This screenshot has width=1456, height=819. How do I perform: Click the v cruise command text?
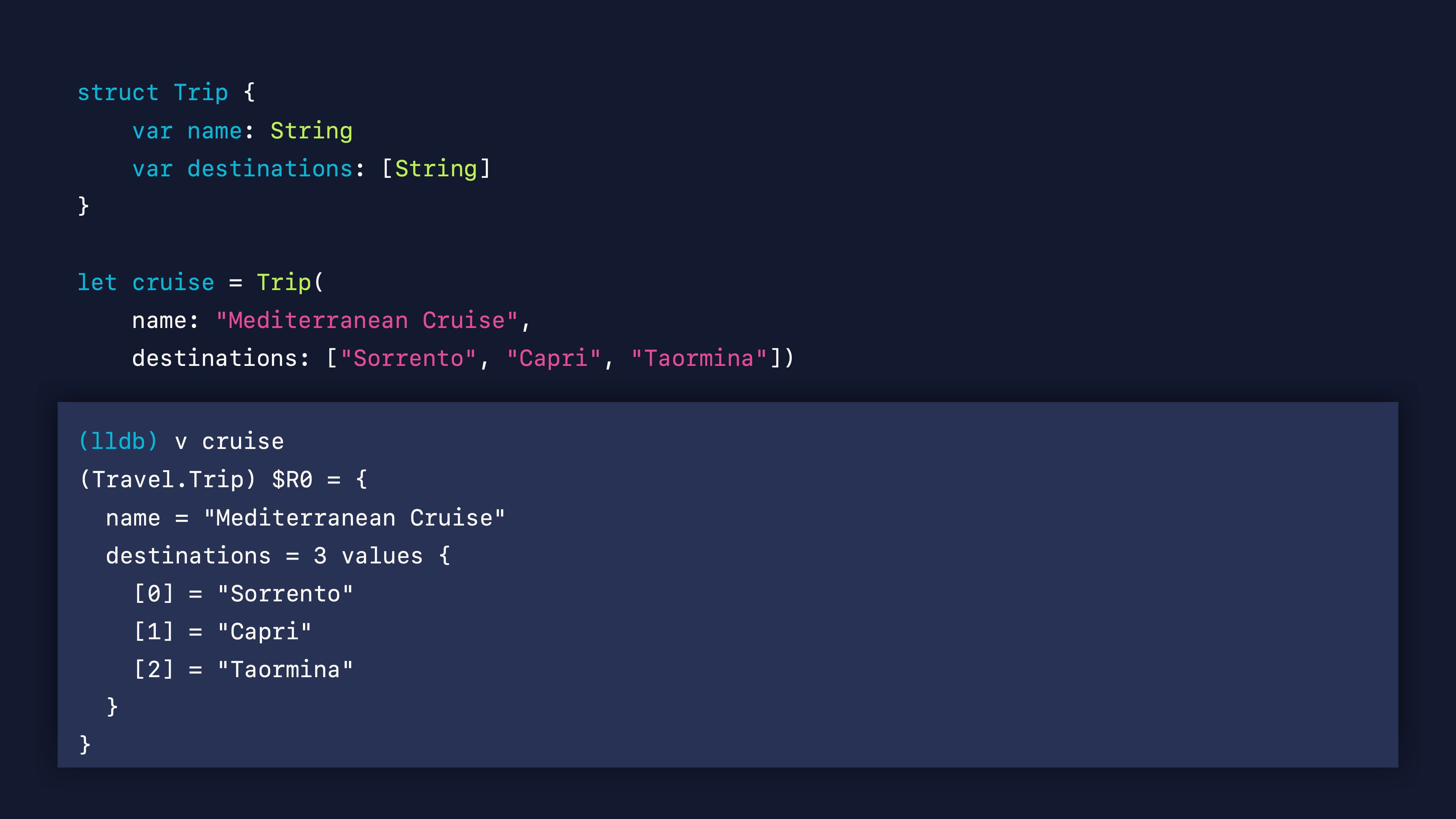229,441
